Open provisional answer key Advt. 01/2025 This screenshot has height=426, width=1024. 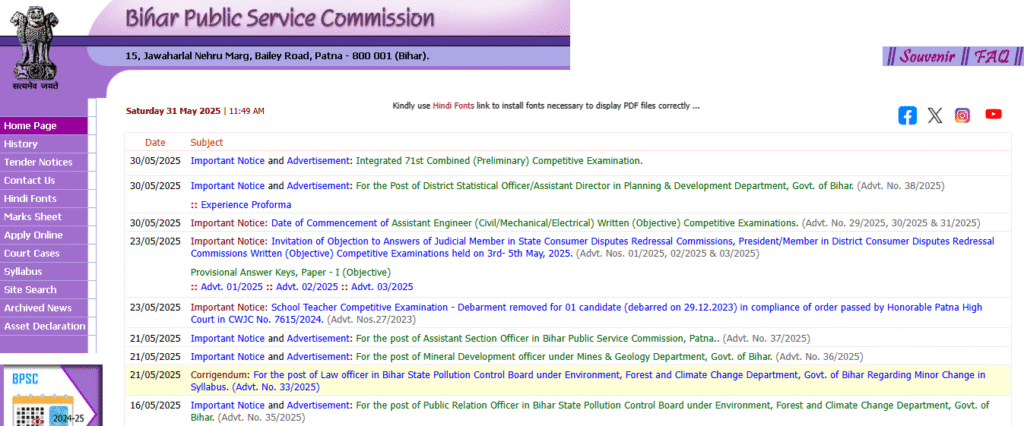[x=232, y=287]
